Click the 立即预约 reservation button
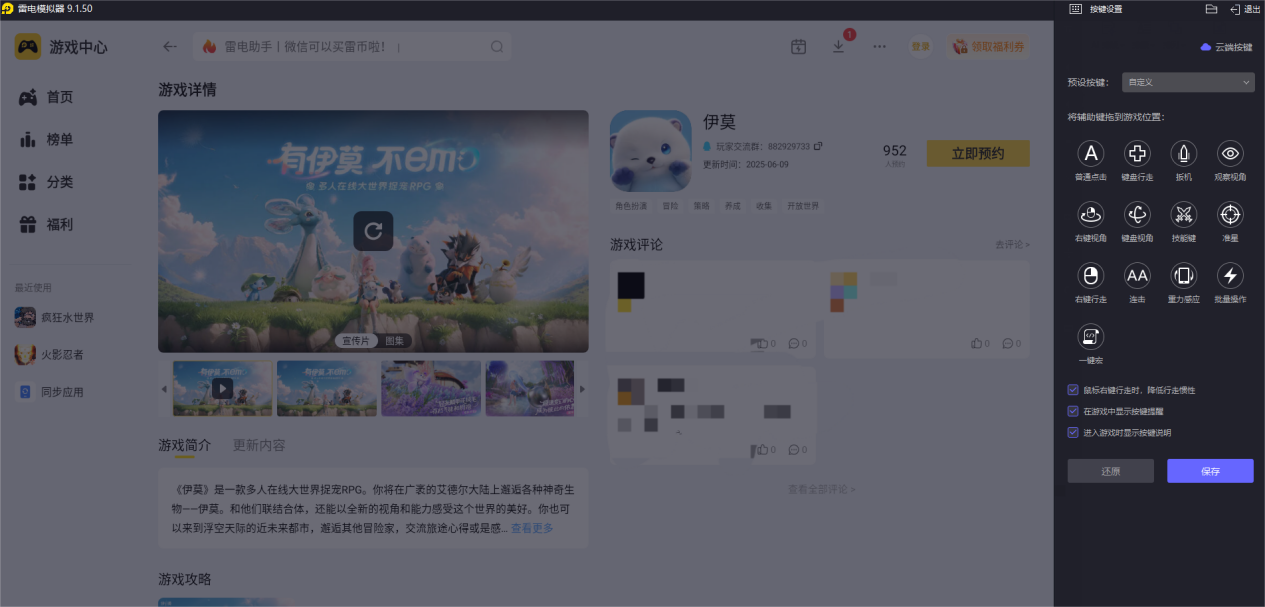This screenshot has width=1265, height=607. [977, 153]
